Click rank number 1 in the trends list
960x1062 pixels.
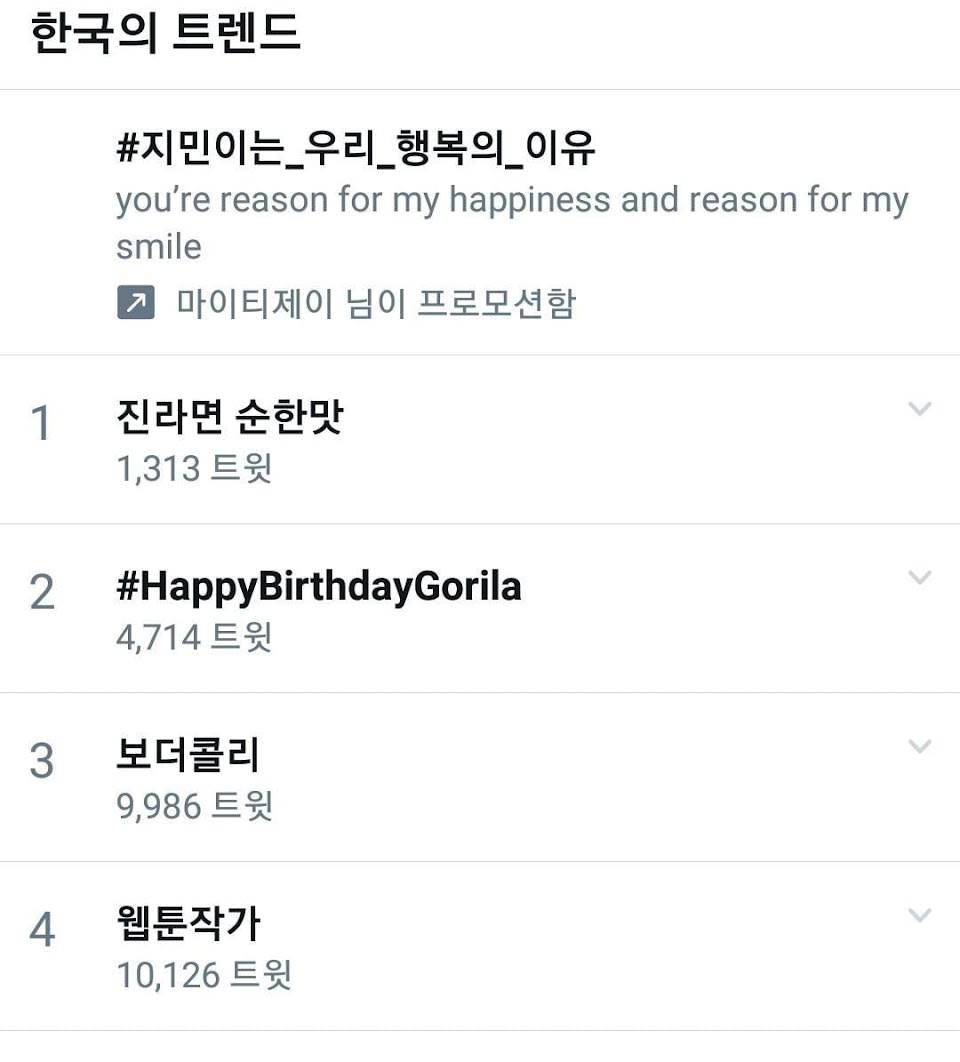(x=41, y=425)
